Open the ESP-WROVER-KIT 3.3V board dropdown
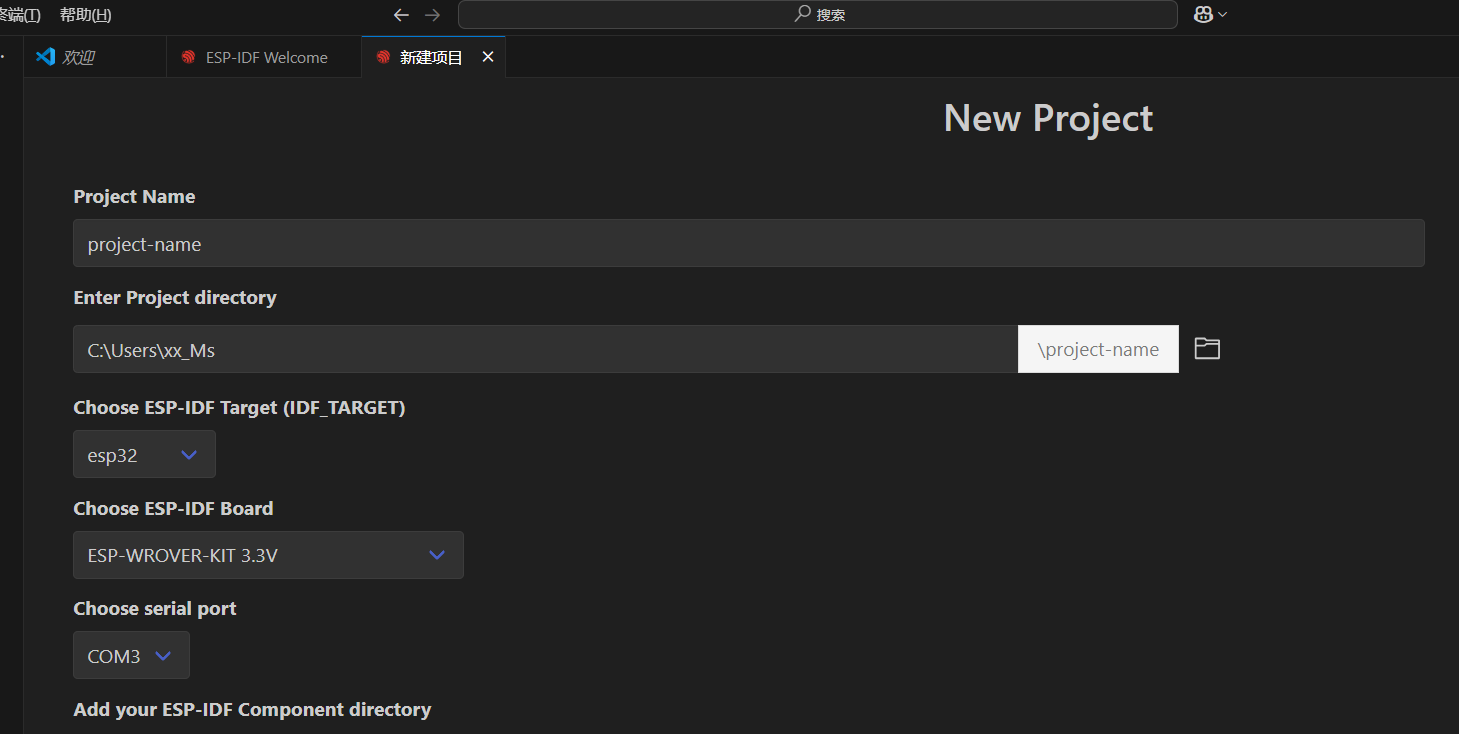 (267, 555)
